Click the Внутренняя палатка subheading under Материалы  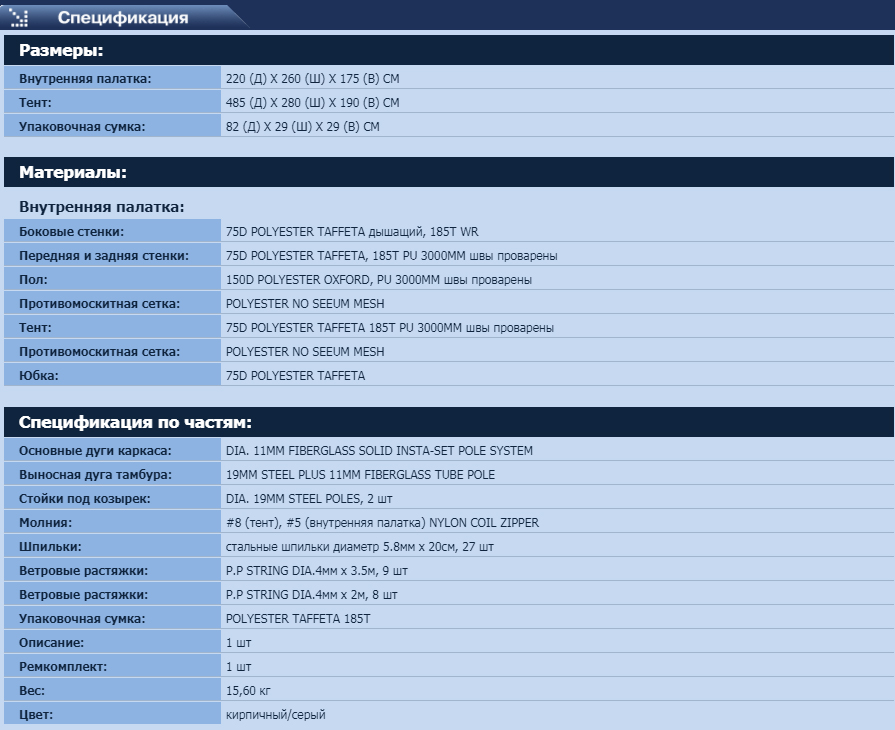pyautogui.click(x=102, y=207)
